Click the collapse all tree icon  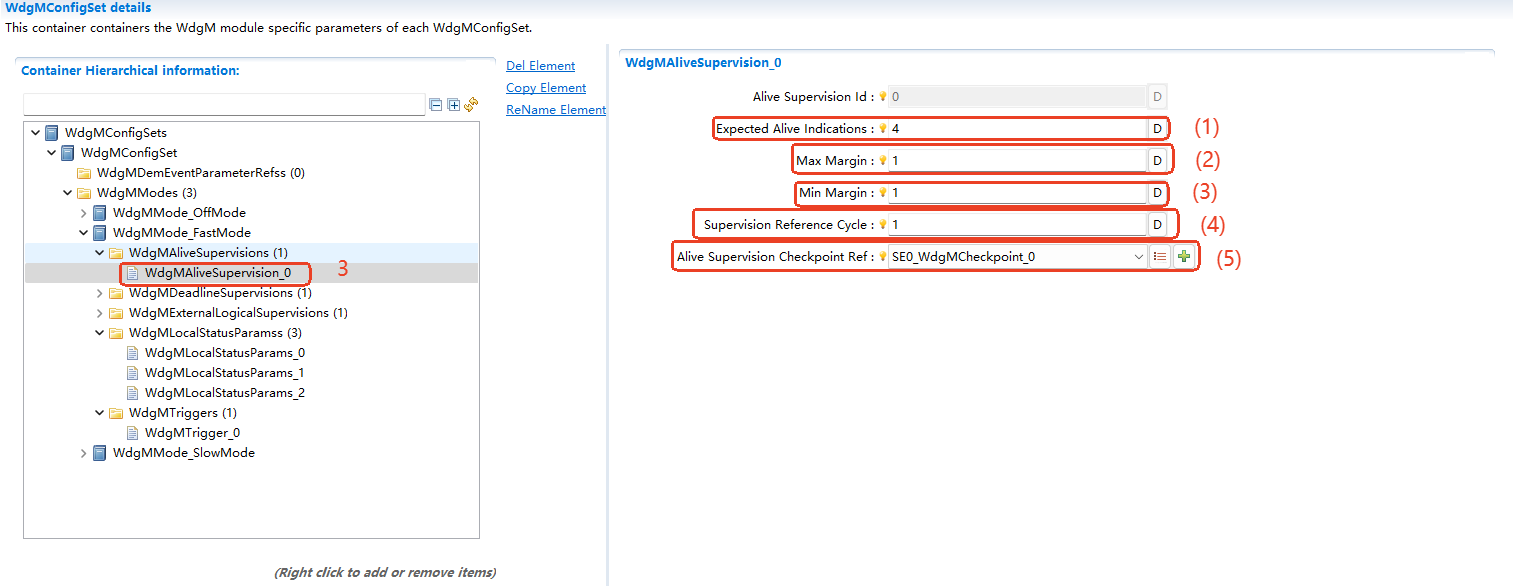coord(436,105)
